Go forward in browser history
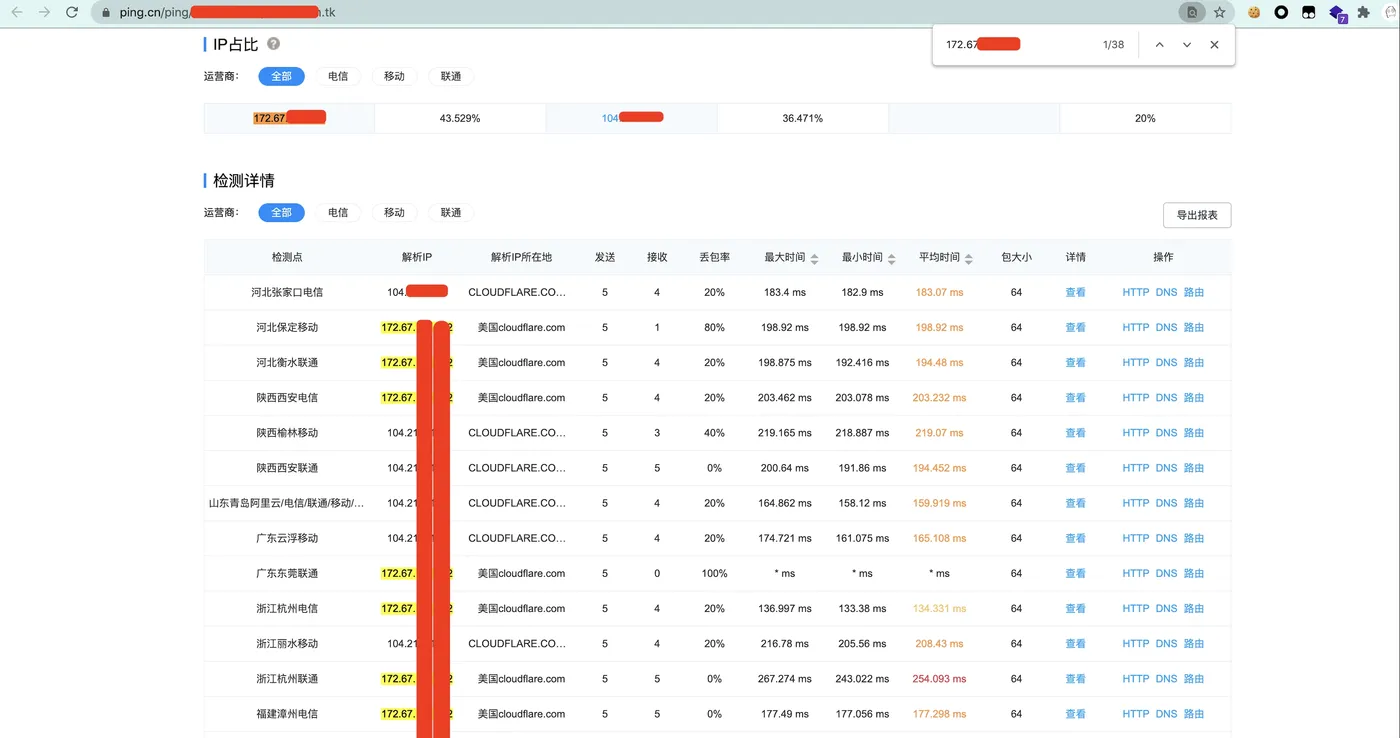The width and height of the screenshot is (1400, 738). click(x=44, y=13)
